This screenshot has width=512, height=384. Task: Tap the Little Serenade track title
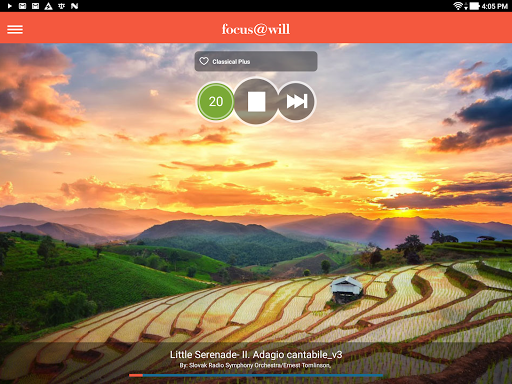(x=256, y=355)
